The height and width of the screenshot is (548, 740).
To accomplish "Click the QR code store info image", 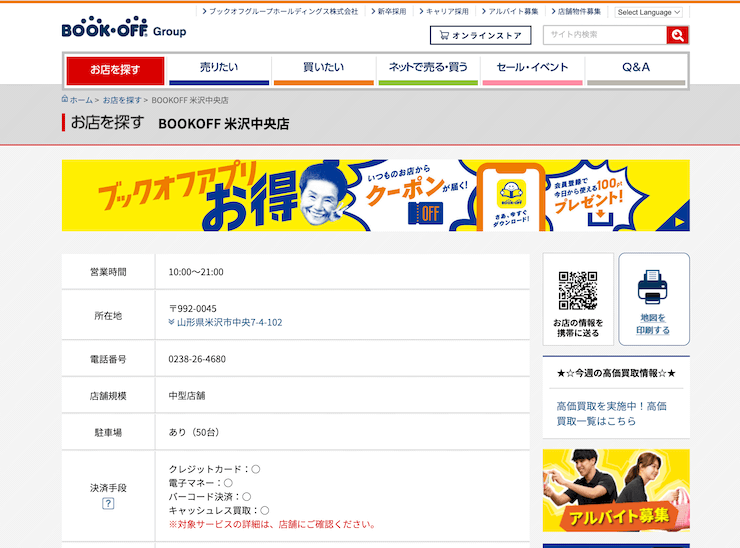I will (x=578, y=290).
